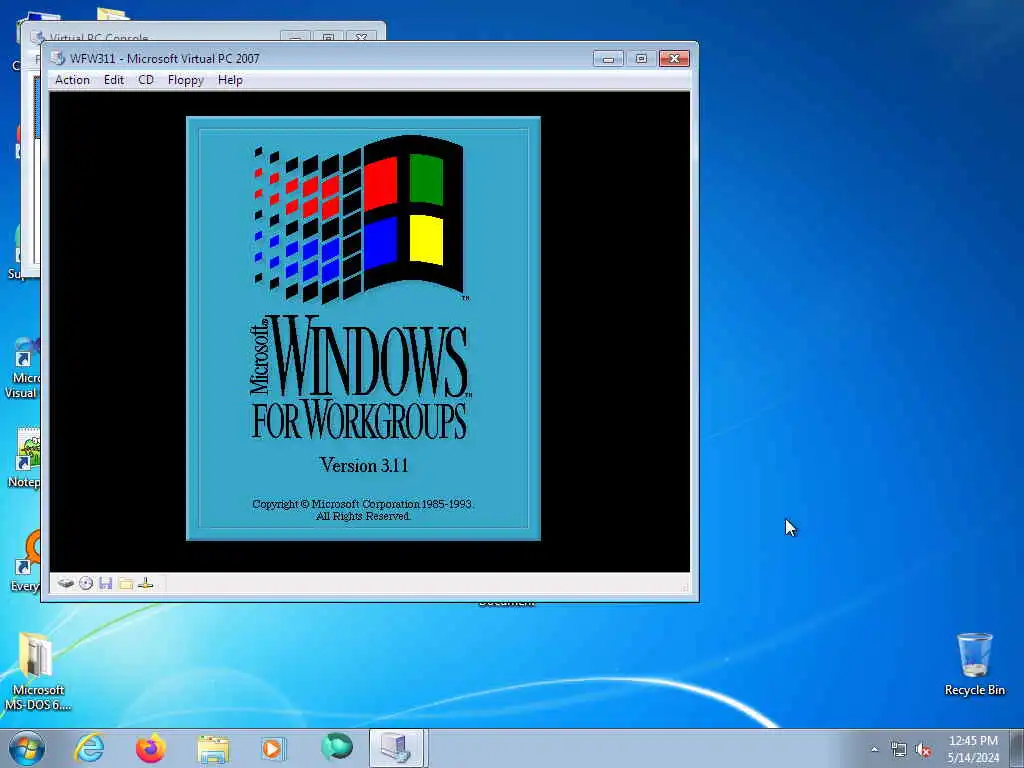1024x768 pixels.
Task: Open the Windows Start menu
Action: click(27, 748)
